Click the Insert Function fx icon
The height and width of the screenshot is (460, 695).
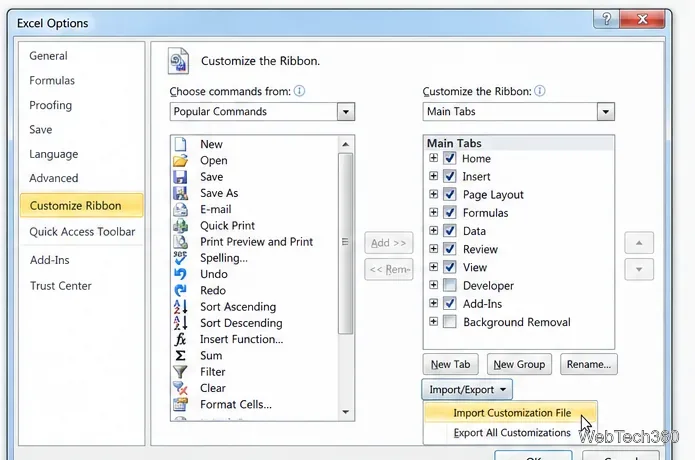(180, 339)
